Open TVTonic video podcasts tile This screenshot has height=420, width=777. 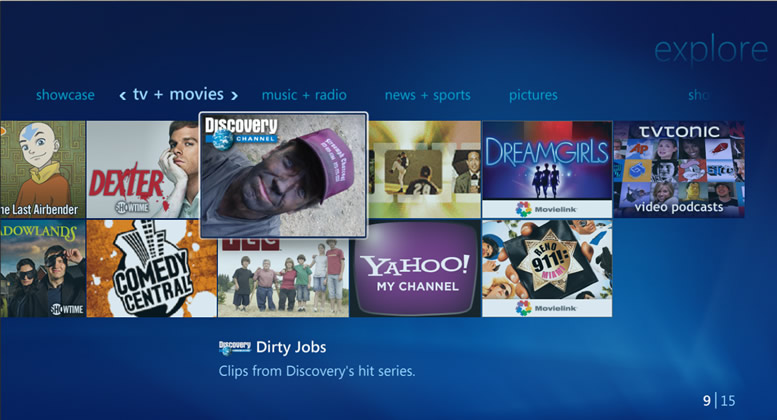pos(678,169)
